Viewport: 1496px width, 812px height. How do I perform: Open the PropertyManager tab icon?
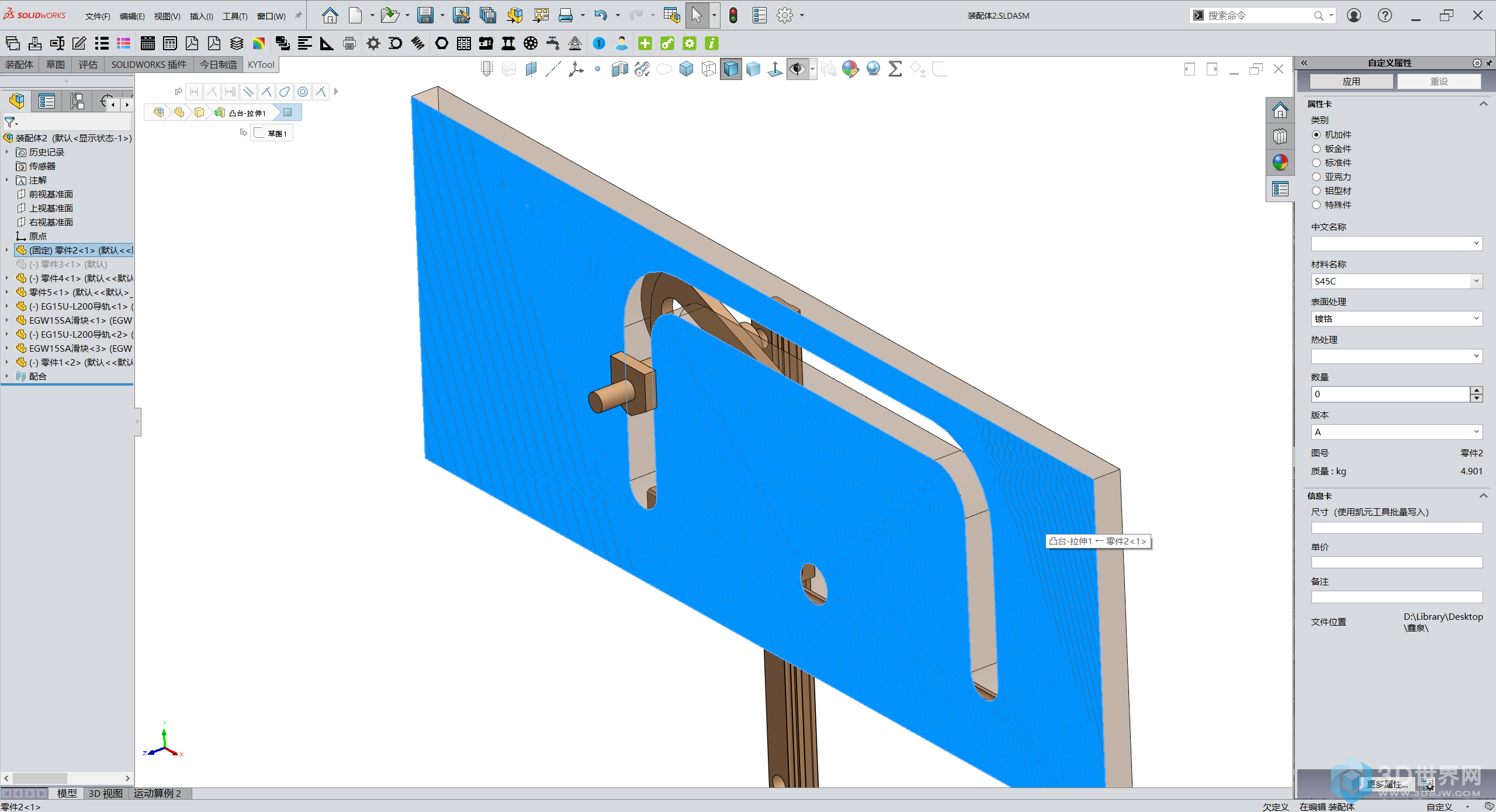[x=47, y=102]
